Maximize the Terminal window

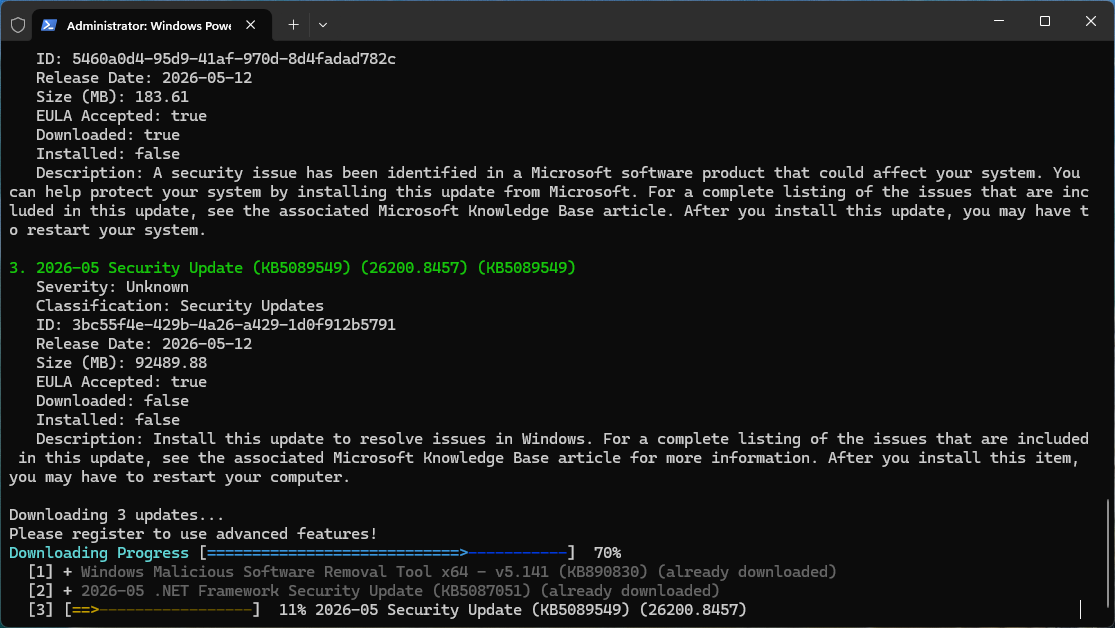pyautogui.click(x=1045, y=21)
